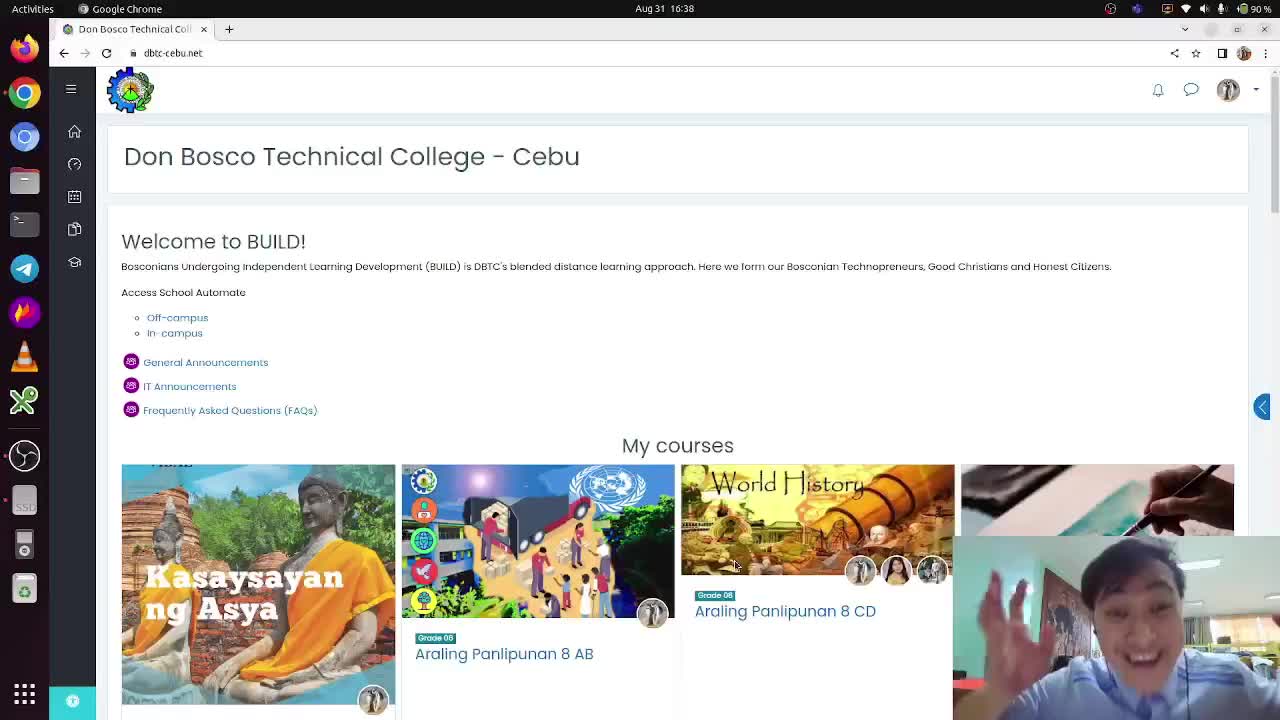
Task: Open the Chrome three-dot menu
Action: tap(1264, 53)
